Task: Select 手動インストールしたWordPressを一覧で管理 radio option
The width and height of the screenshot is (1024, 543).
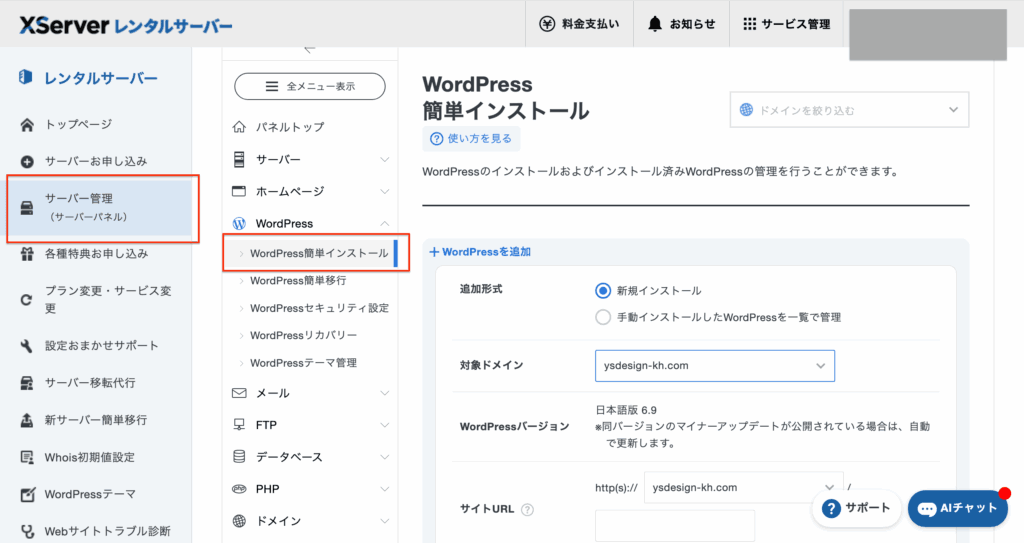Action: tap(603, 318)
